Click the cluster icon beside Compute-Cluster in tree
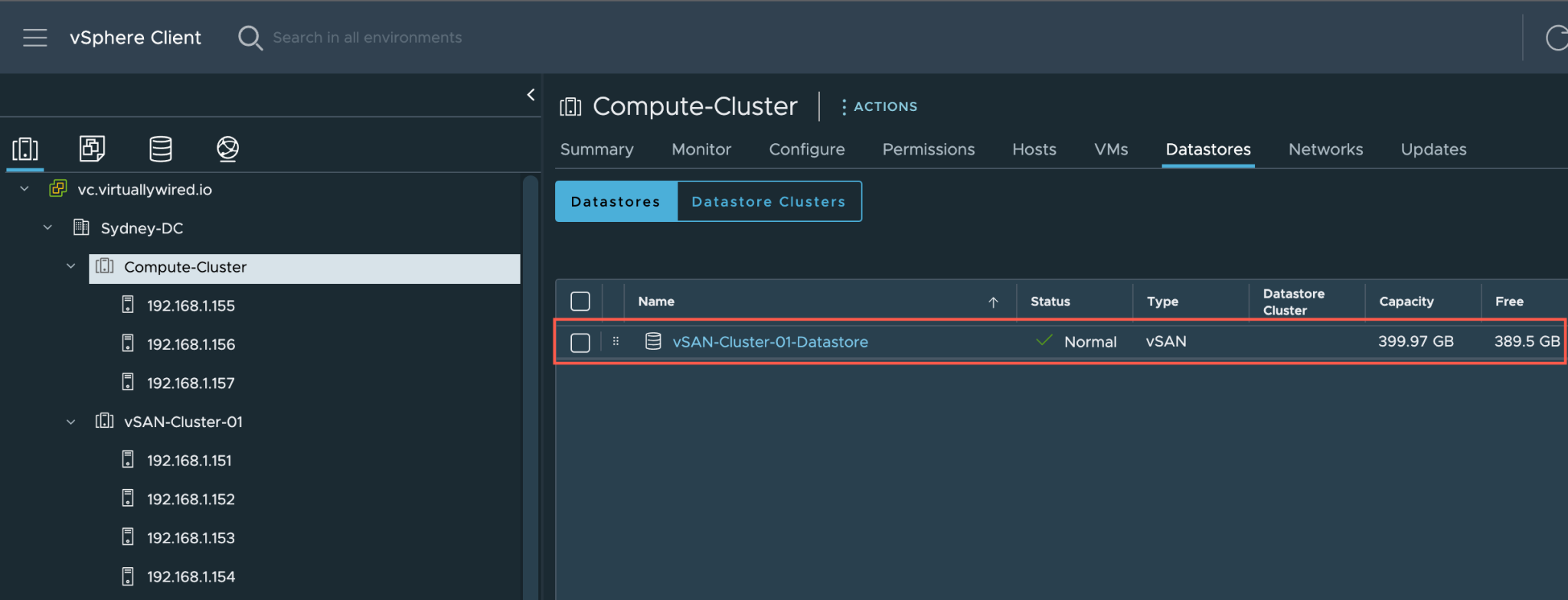Viewport: 1568px width, 600px height. (x=104, y=266)
